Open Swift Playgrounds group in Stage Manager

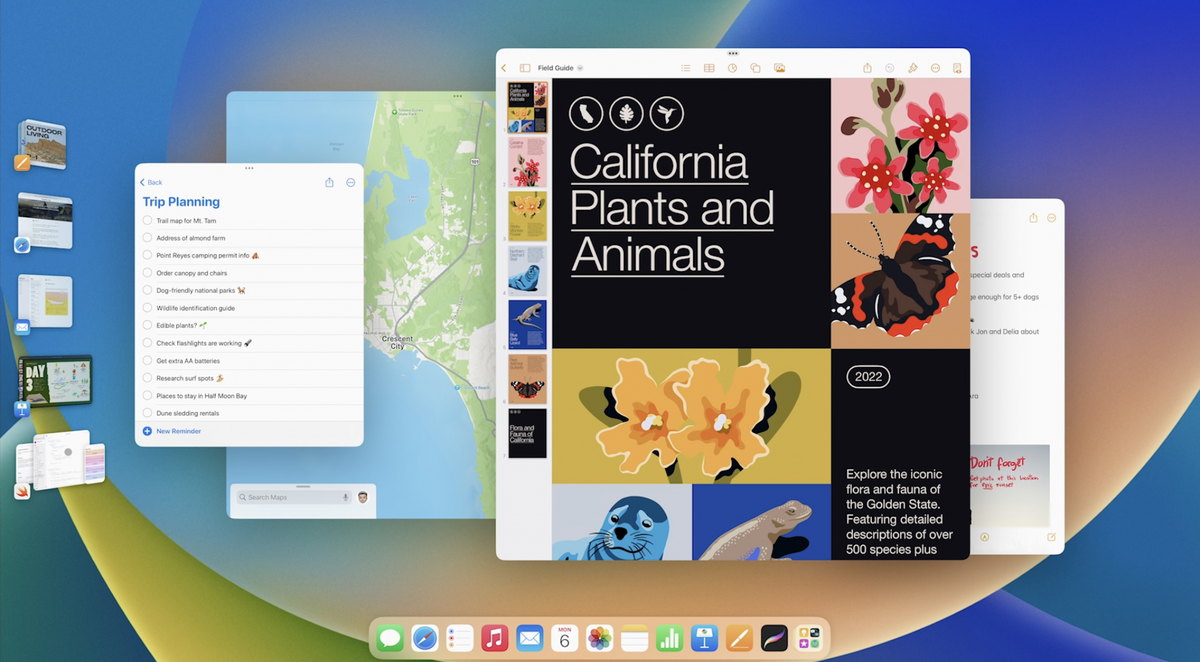(58, 464)
